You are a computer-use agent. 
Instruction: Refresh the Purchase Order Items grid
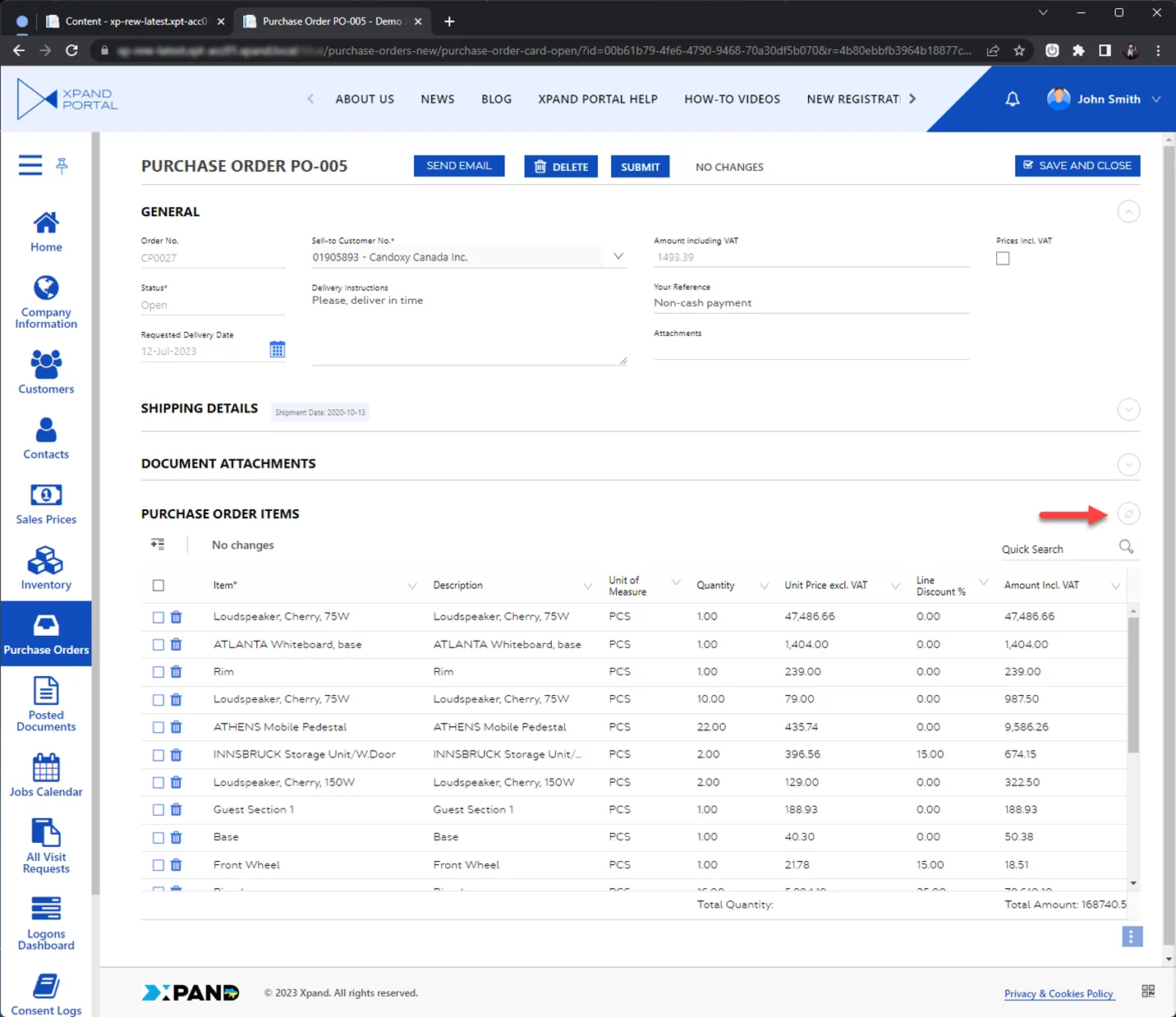pyautogui.click(x=1128, y=514)
